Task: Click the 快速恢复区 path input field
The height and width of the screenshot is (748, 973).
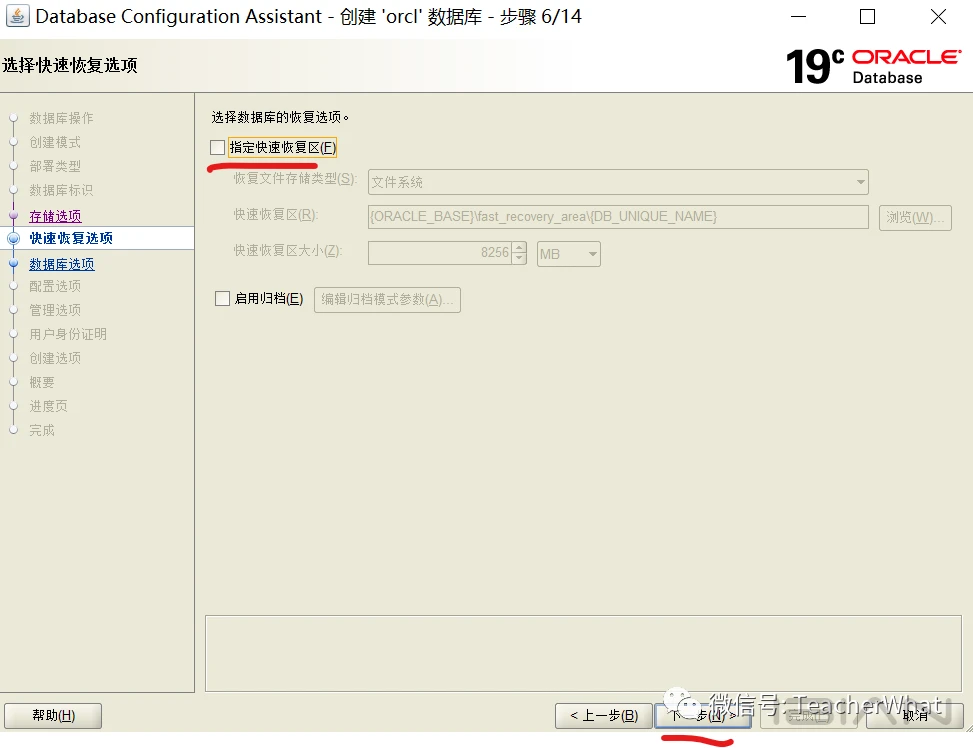Action: click(x=618, y=217)
